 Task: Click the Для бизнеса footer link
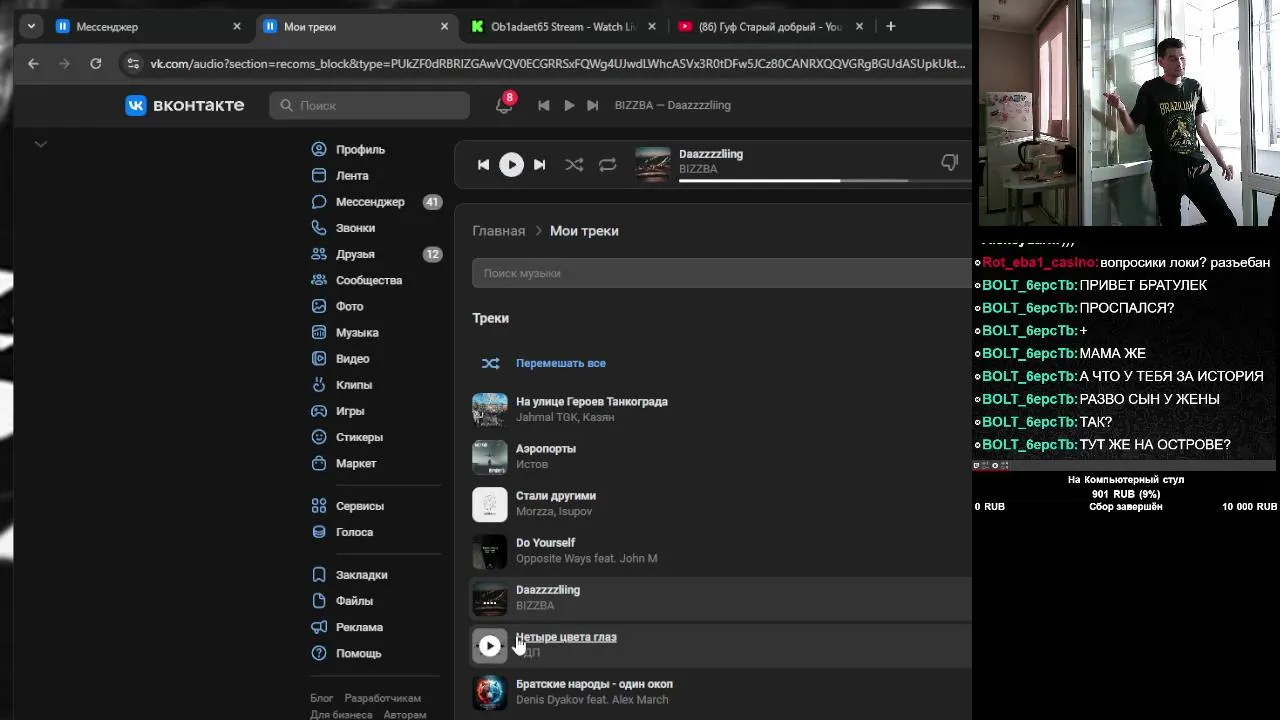[x=341, y=714]
